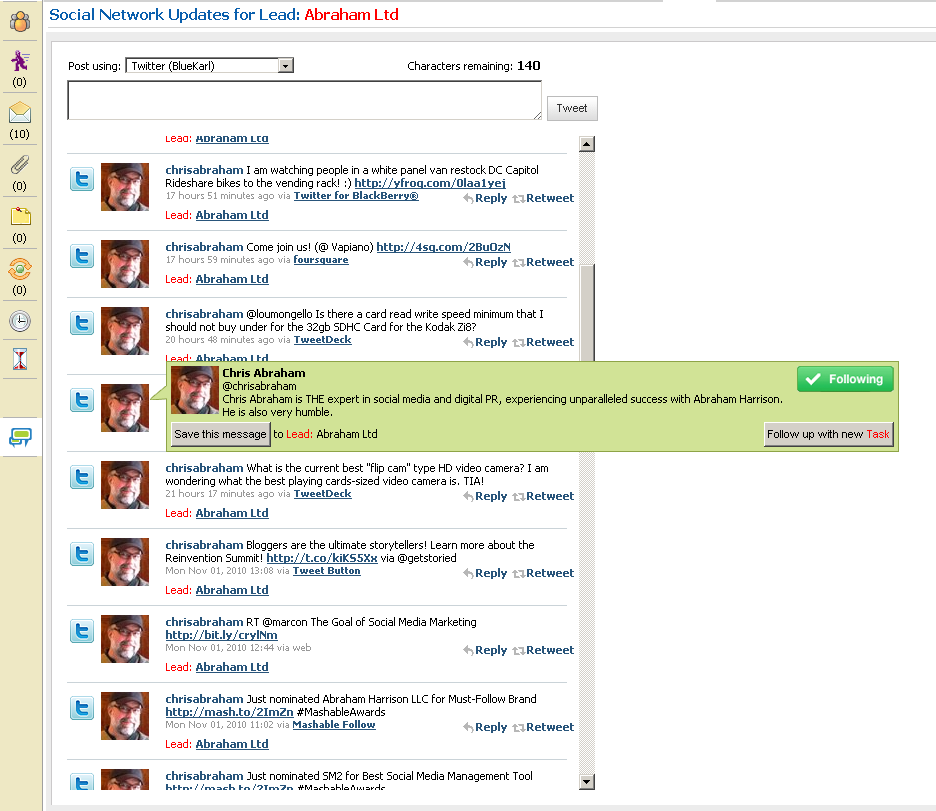
Task: Open the Post using account dropdown
Action: [x=210, y=66]
